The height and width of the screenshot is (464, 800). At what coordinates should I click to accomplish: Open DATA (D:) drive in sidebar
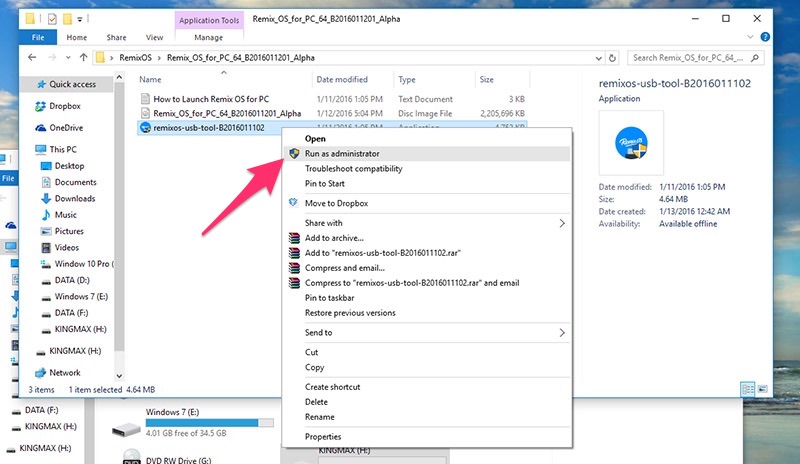[x=71, y=280]
